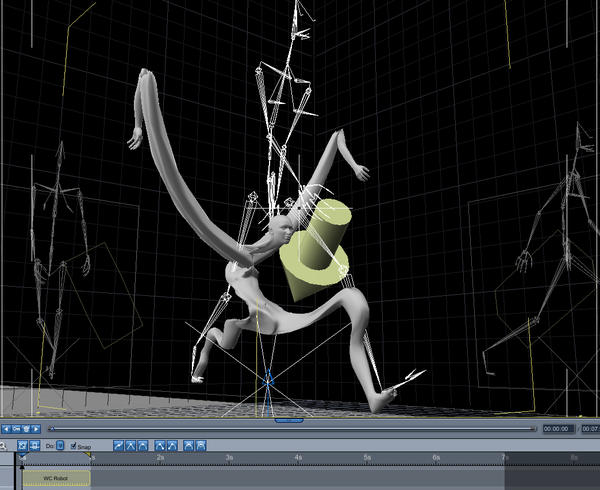
Task: Click the yellow end-range marker on ruler
Action: click(x=88, y=455)
